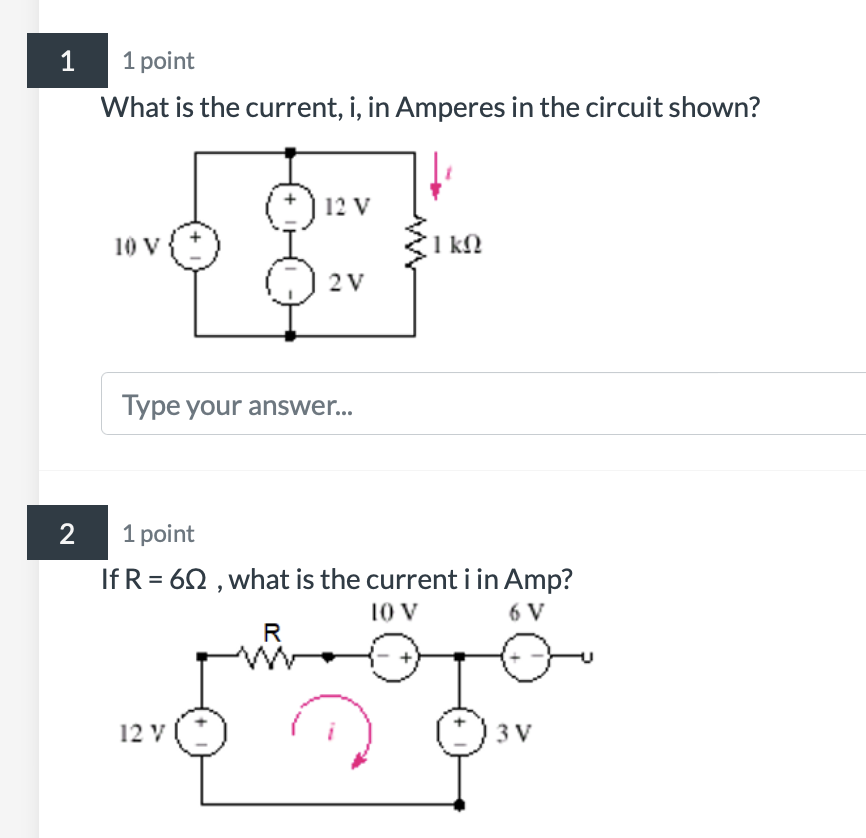Click the 2 V source symbol
The width and height of the screenshot is (866, 838).
289,278
